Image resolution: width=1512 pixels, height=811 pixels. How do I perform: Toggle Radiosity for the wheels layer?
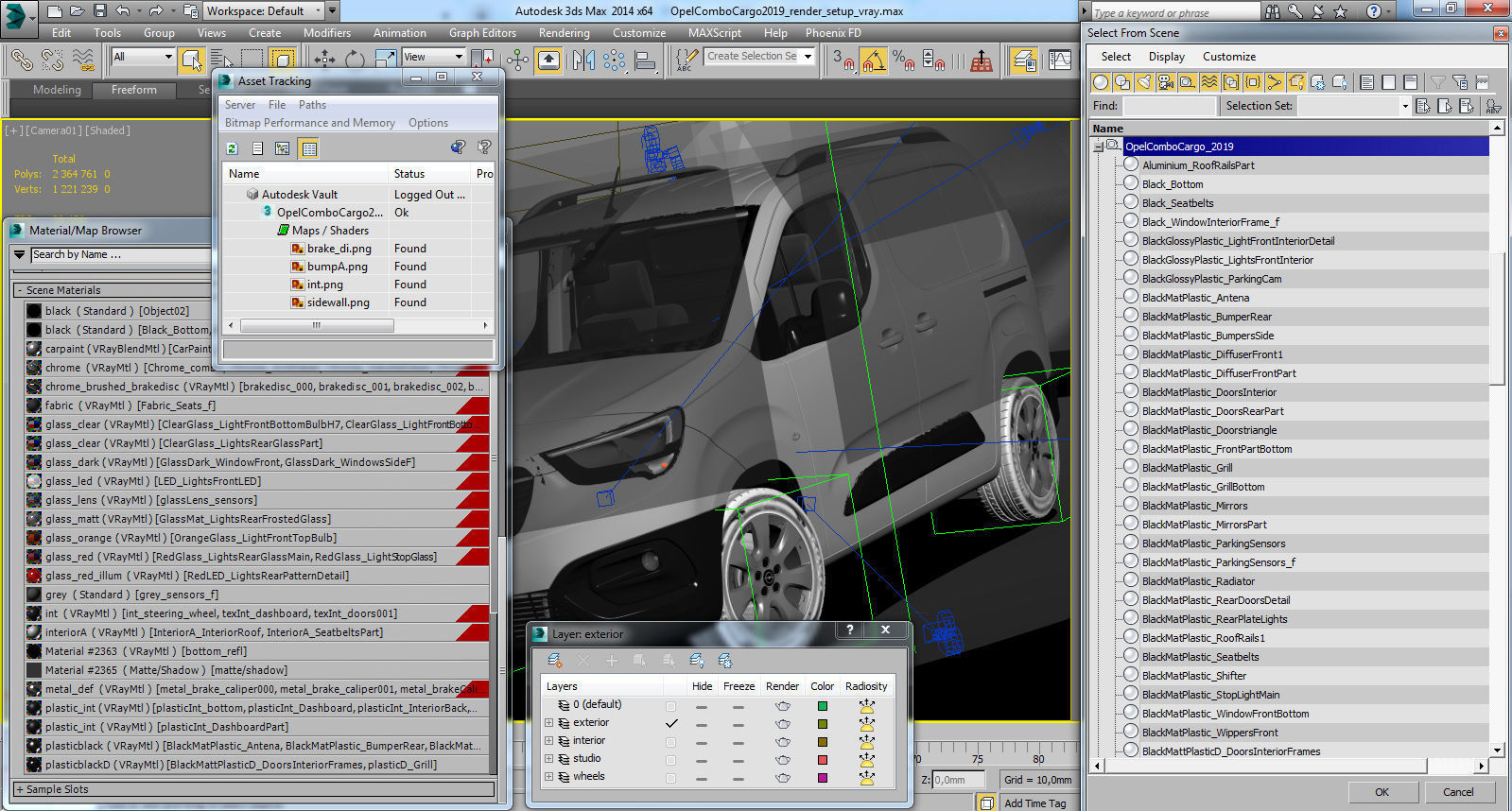[866, 777]
